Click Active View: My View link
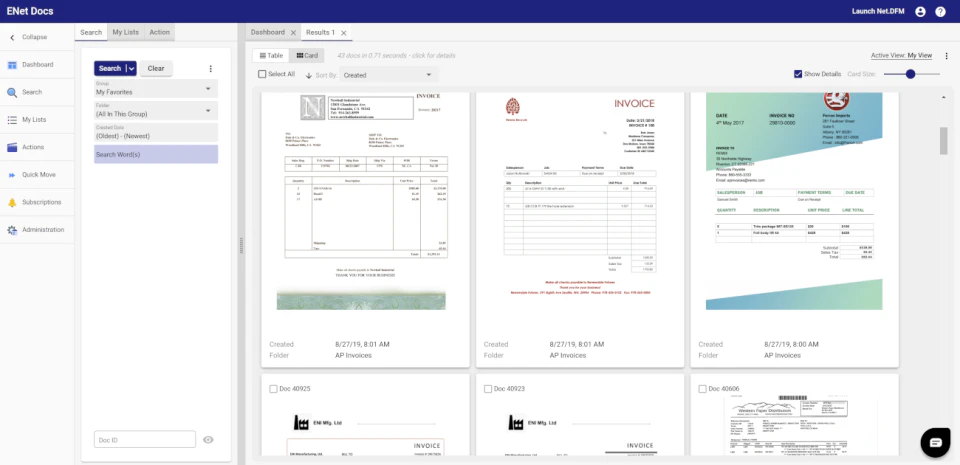 [901, 56]
